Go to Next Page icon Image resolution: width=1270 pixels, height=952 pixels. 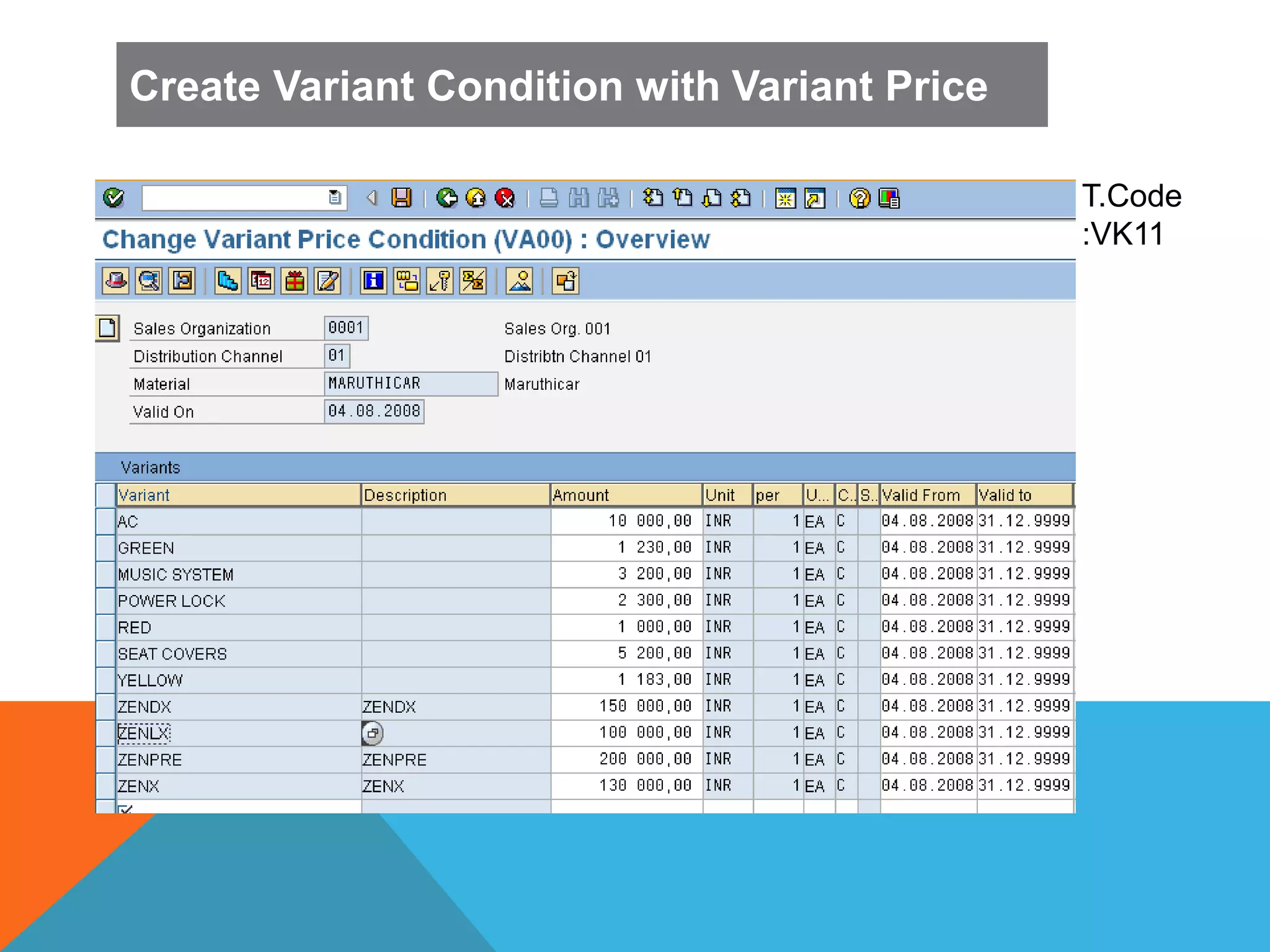pos(712,198)
